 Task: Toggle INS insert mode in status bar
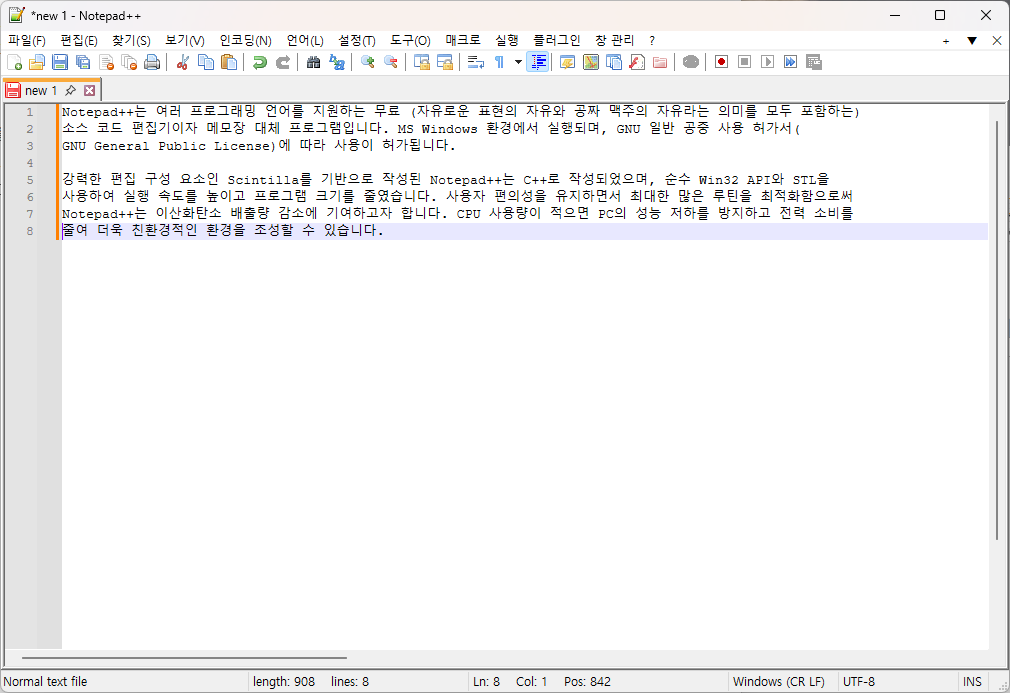pos(972,681)
